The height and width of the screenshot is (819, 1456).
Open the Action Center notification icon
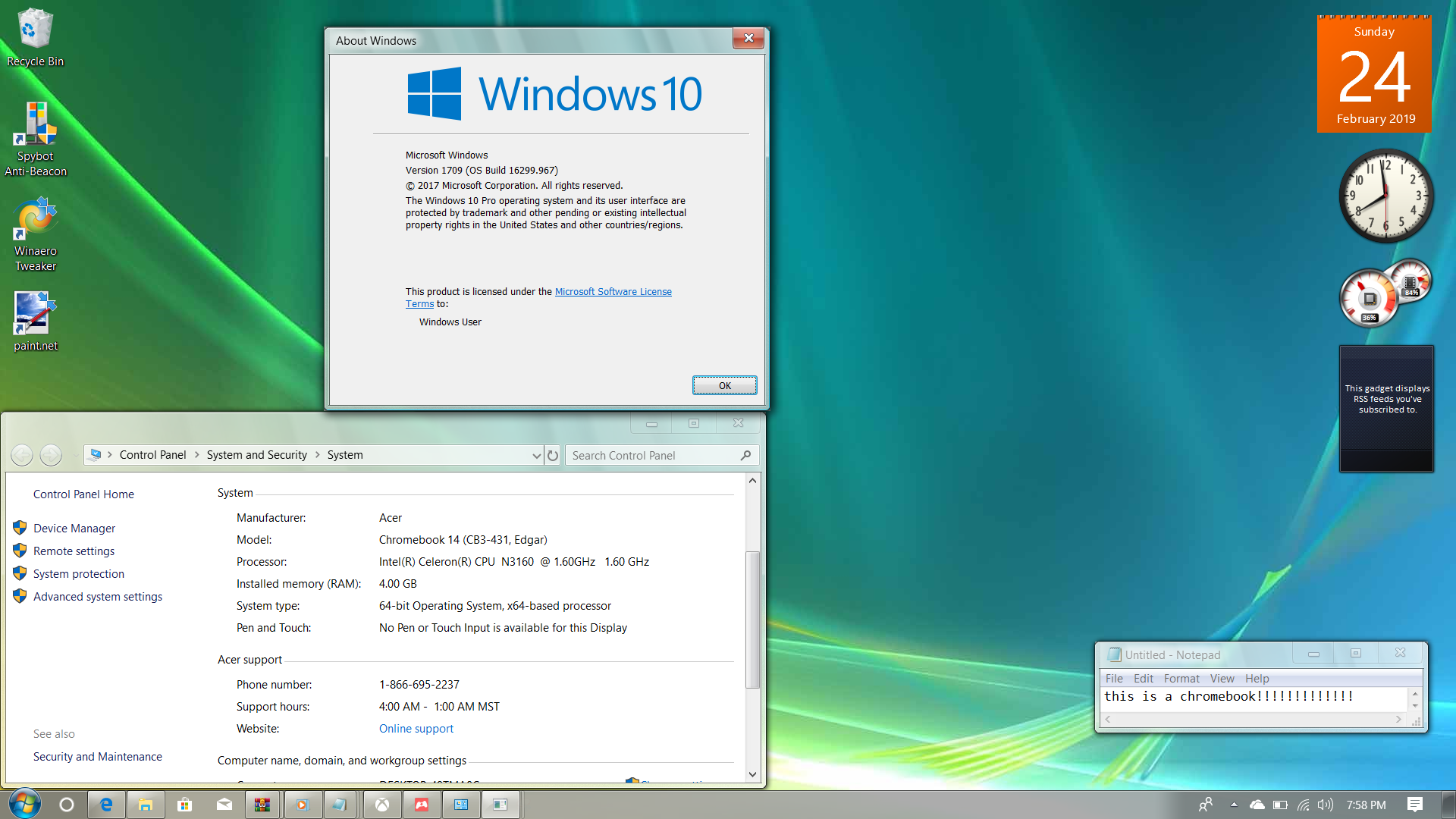point(1414,805)
